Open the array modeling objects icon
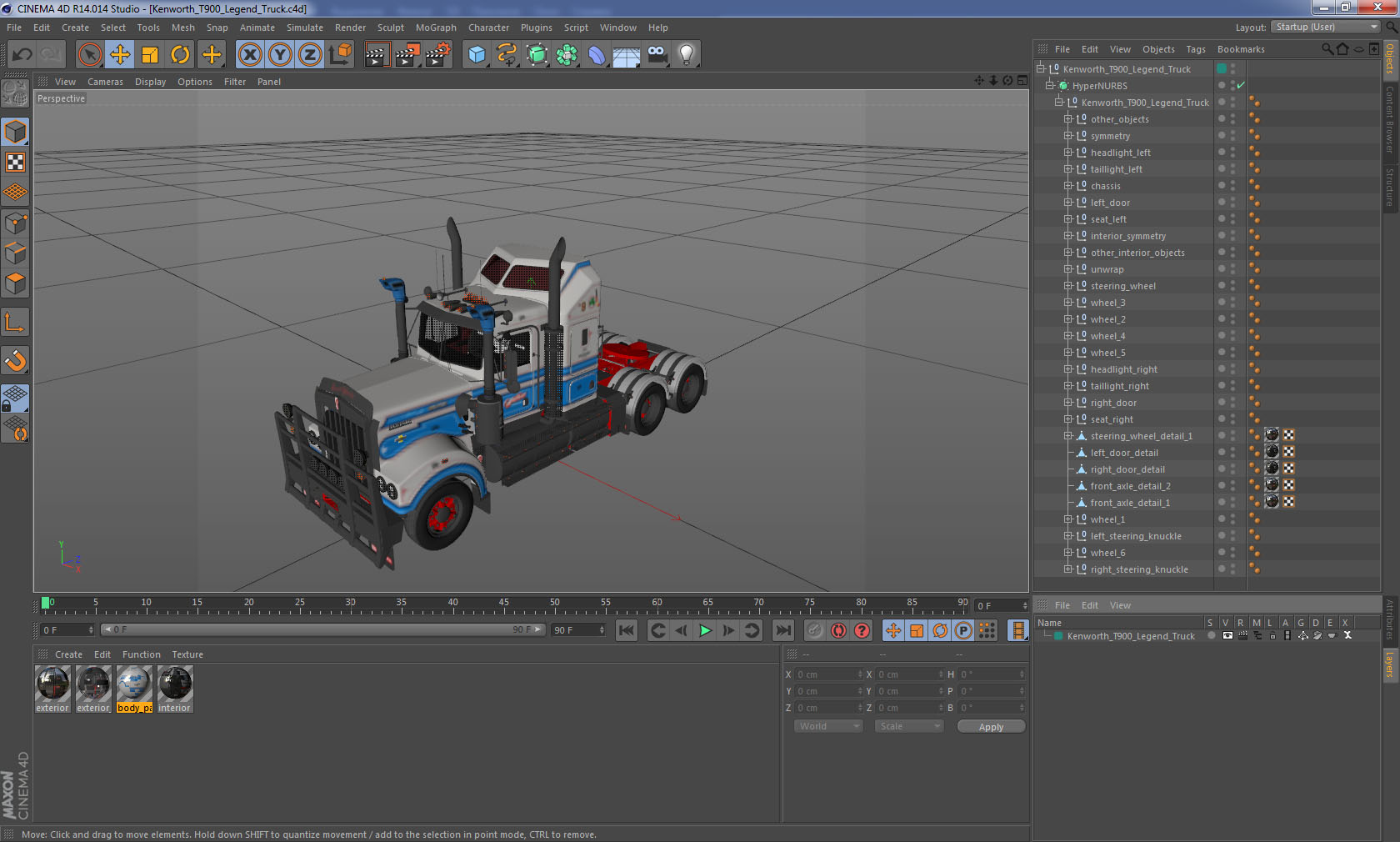 point(567,55)
